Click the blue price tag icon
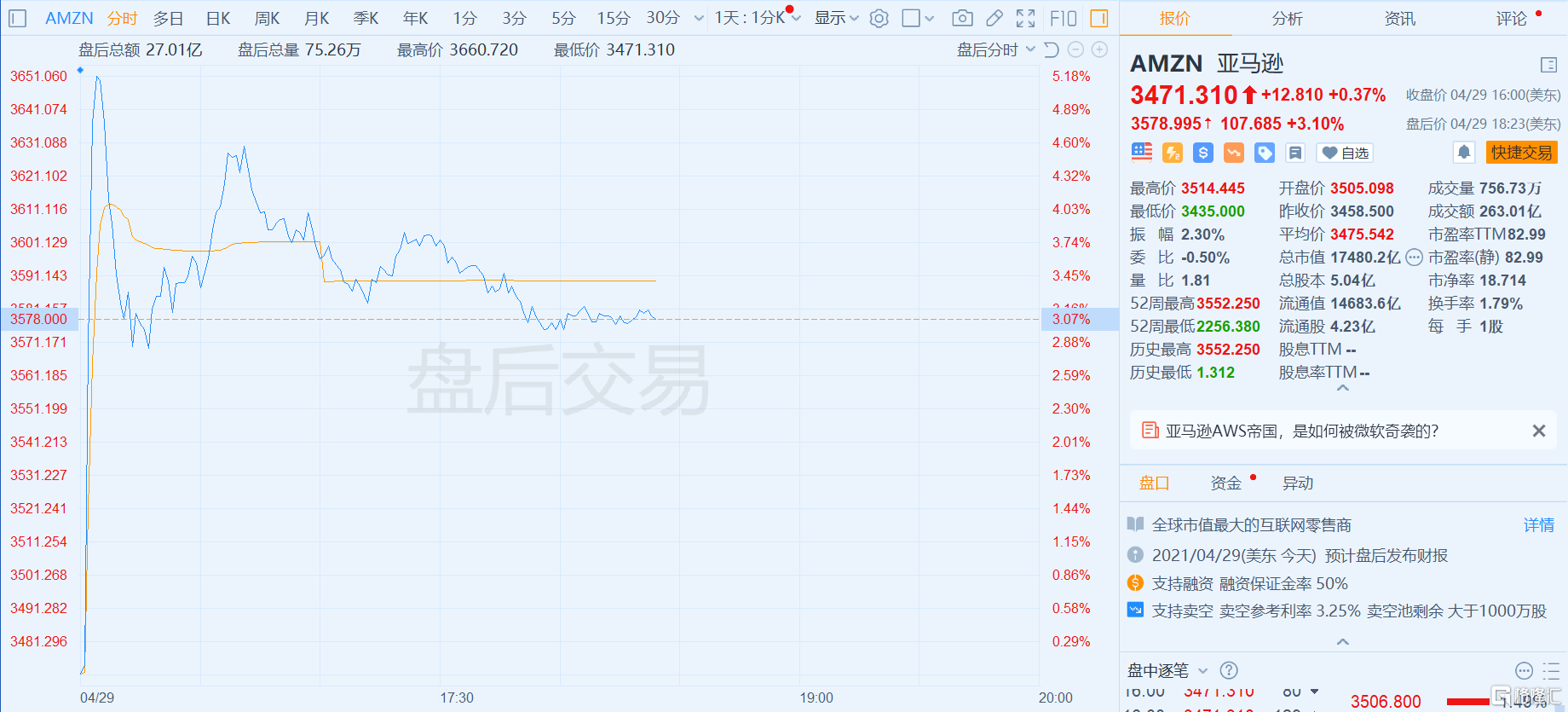 (x=1265, y=153)
